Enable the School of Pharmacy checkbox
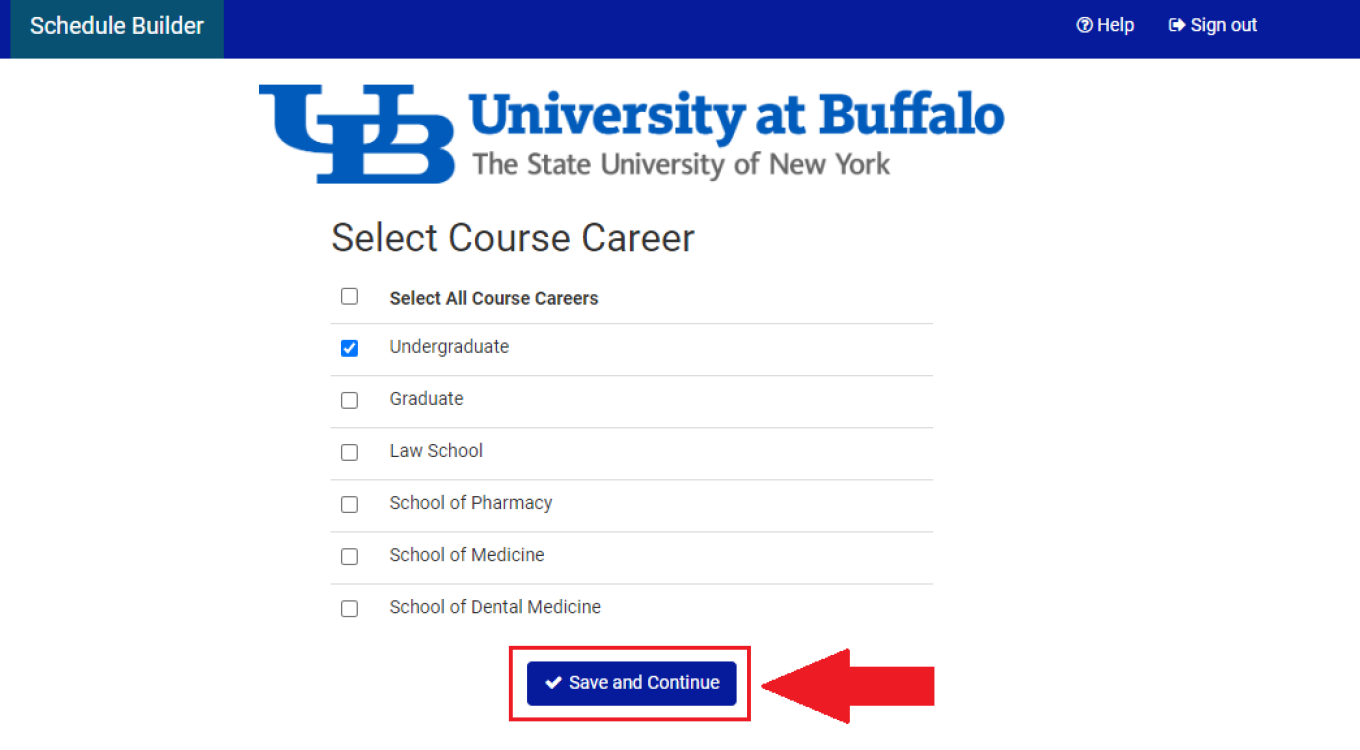 349,504
